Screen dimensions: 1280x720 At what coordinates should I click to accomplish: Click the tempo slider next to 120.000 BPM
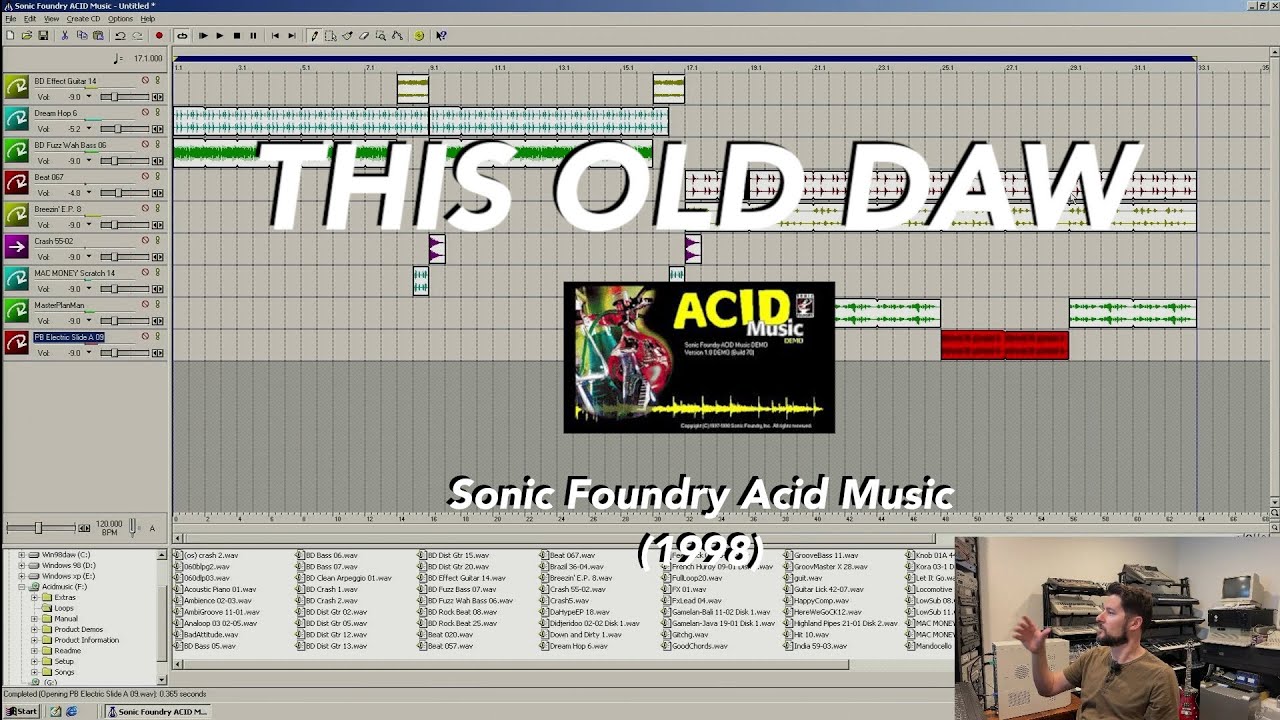coord(41,528)
